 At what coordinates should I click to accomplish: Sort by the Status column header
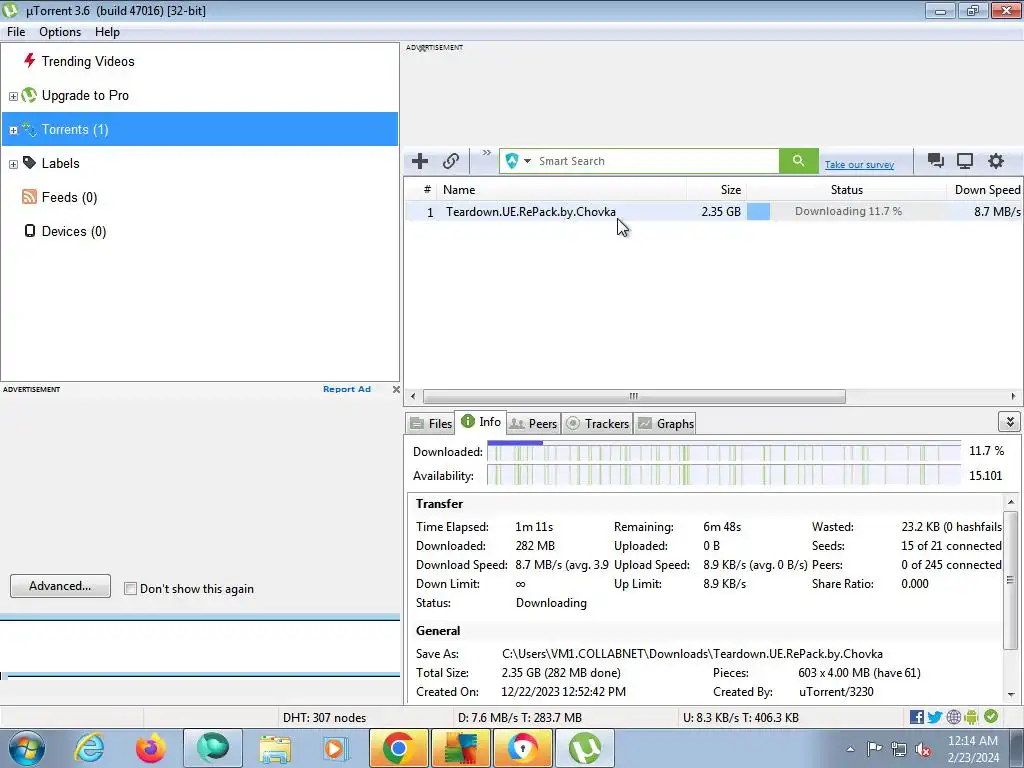(846, 189)
